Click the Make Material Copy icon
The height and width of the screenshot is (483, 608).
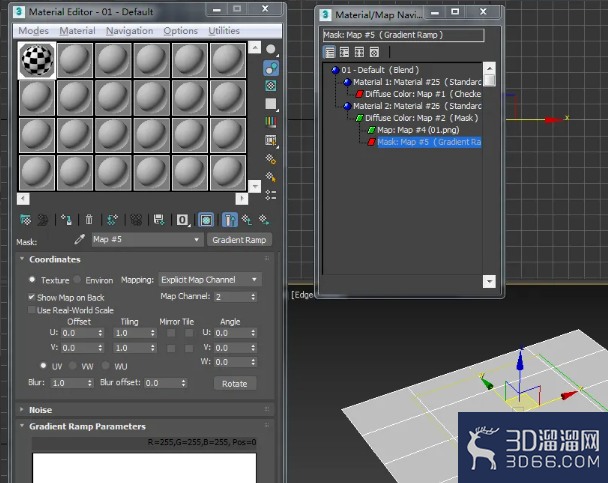coord(112,220)
